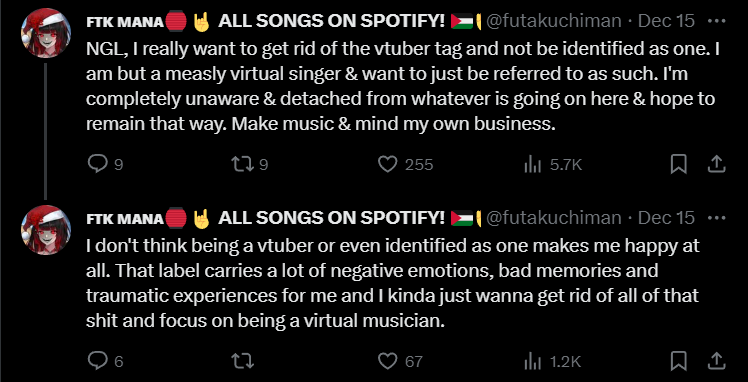Bookmark the first tweet about vtuber tag
Screen dimensions: 748x382
[678, 165]
